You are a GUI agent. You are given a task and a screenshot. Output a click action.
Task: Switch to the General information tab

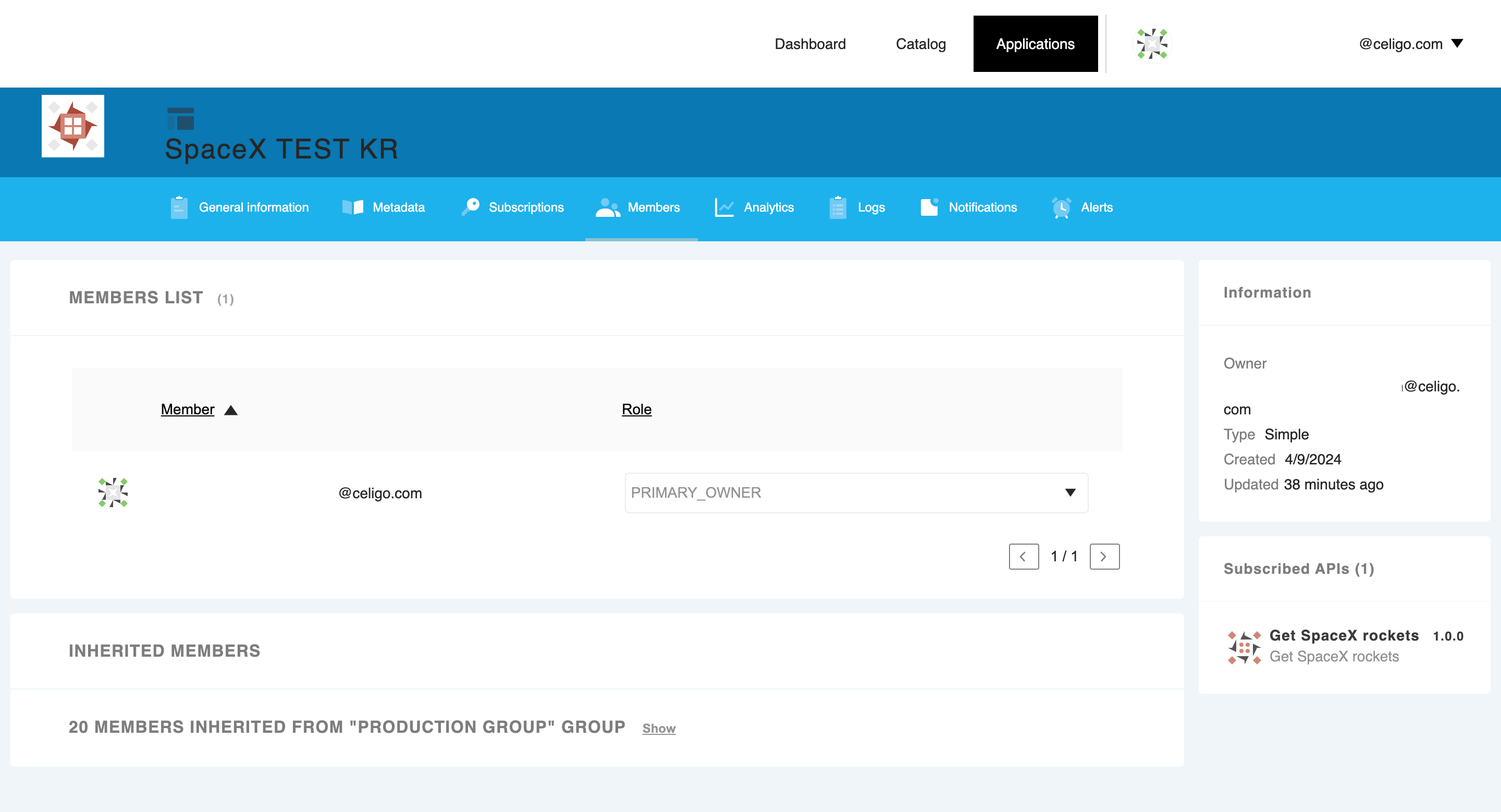point(240,207)
